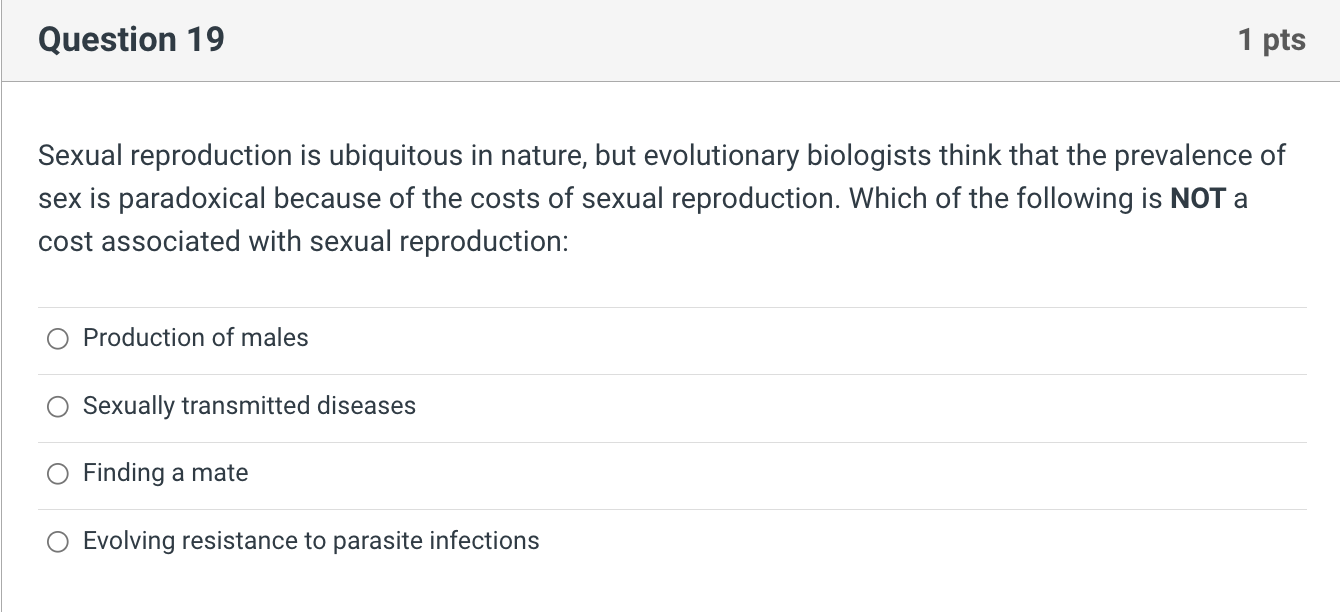Click the phrase "evolutionary biologists" in the question

tap(776, 156)
